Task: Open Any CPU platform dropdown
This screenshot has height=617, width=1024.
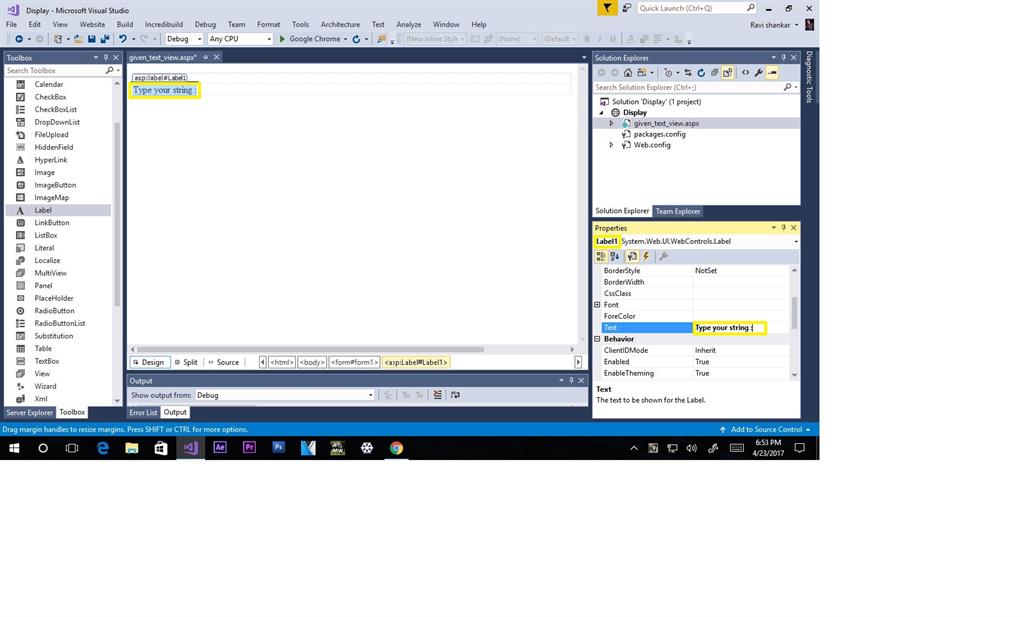Action: [240, 39]
